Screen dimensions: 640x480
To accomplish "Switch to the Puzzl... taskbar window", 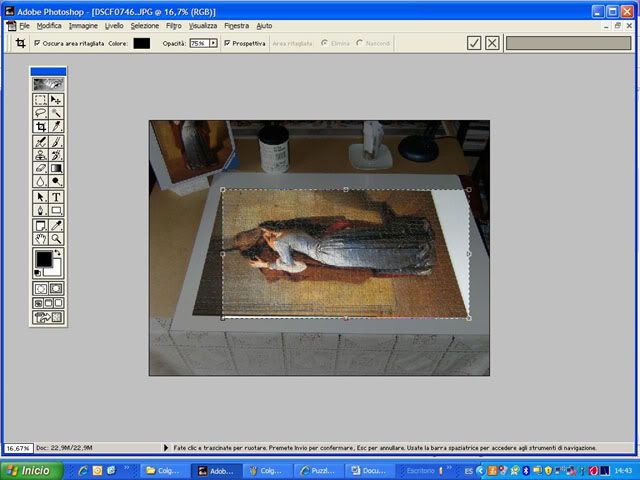I will [318, 471].
